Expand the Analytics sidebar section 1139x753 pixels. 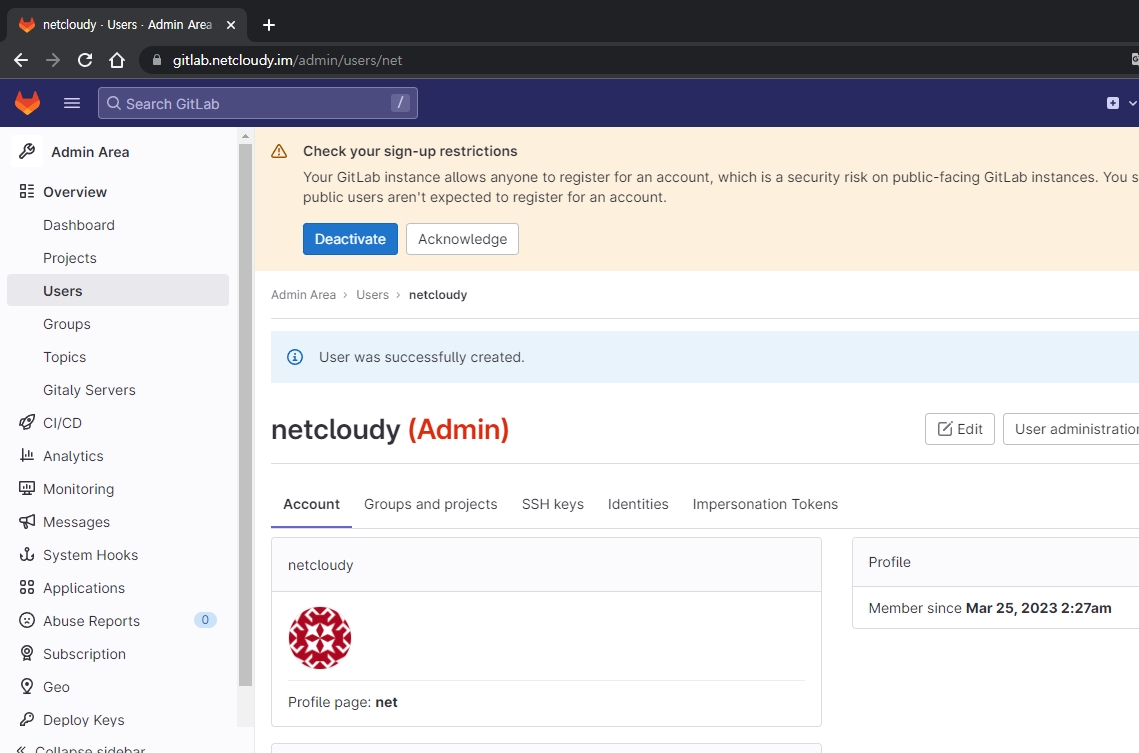(73, 456)
